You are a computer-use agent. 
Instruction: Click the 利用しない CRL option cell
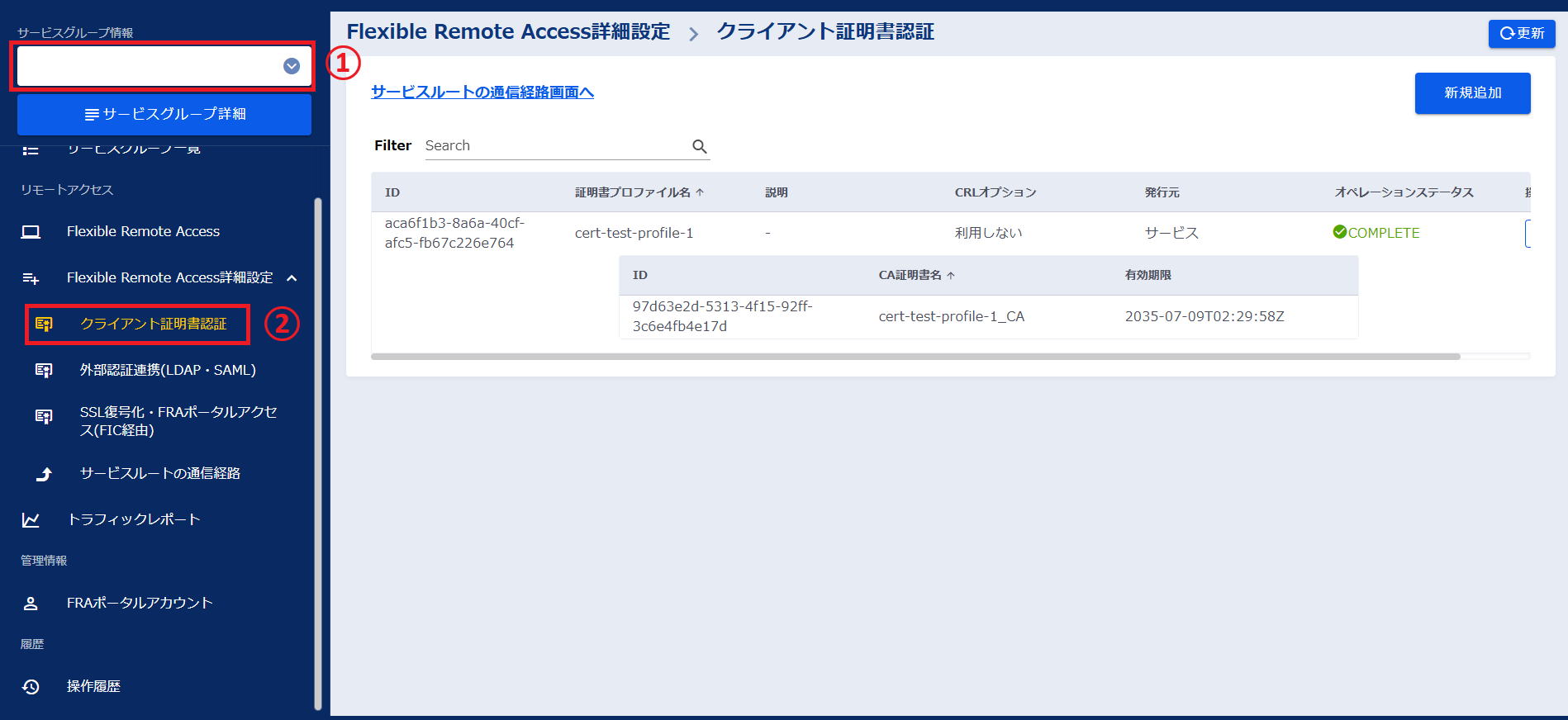pos(989,234)
